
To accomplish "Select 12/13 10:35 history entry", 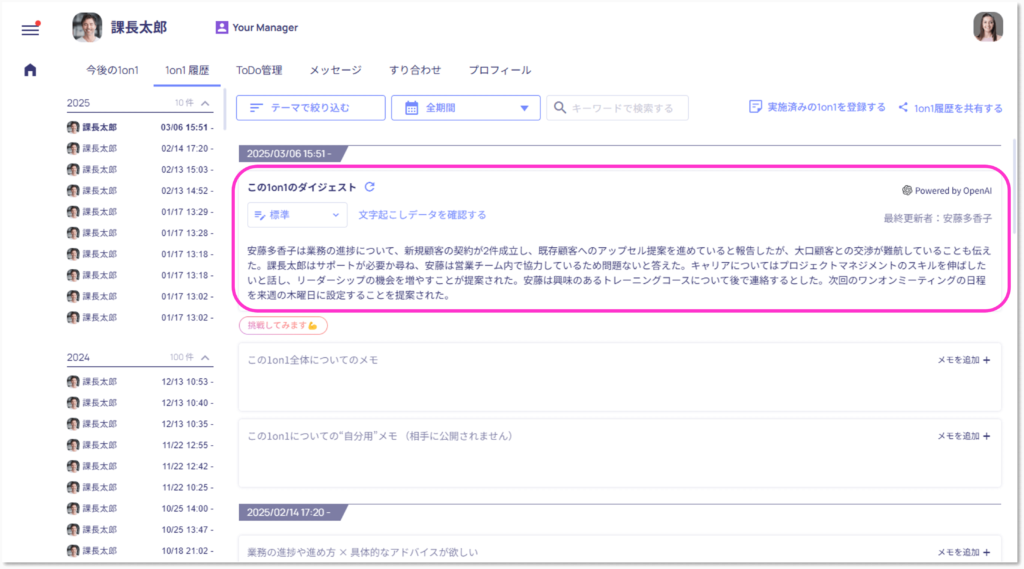I will click(140, 424).
